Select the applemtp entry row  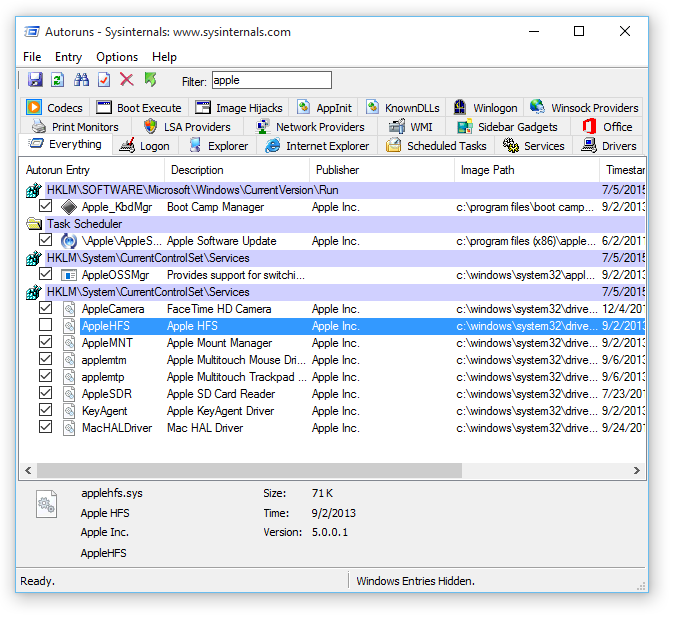331,377
